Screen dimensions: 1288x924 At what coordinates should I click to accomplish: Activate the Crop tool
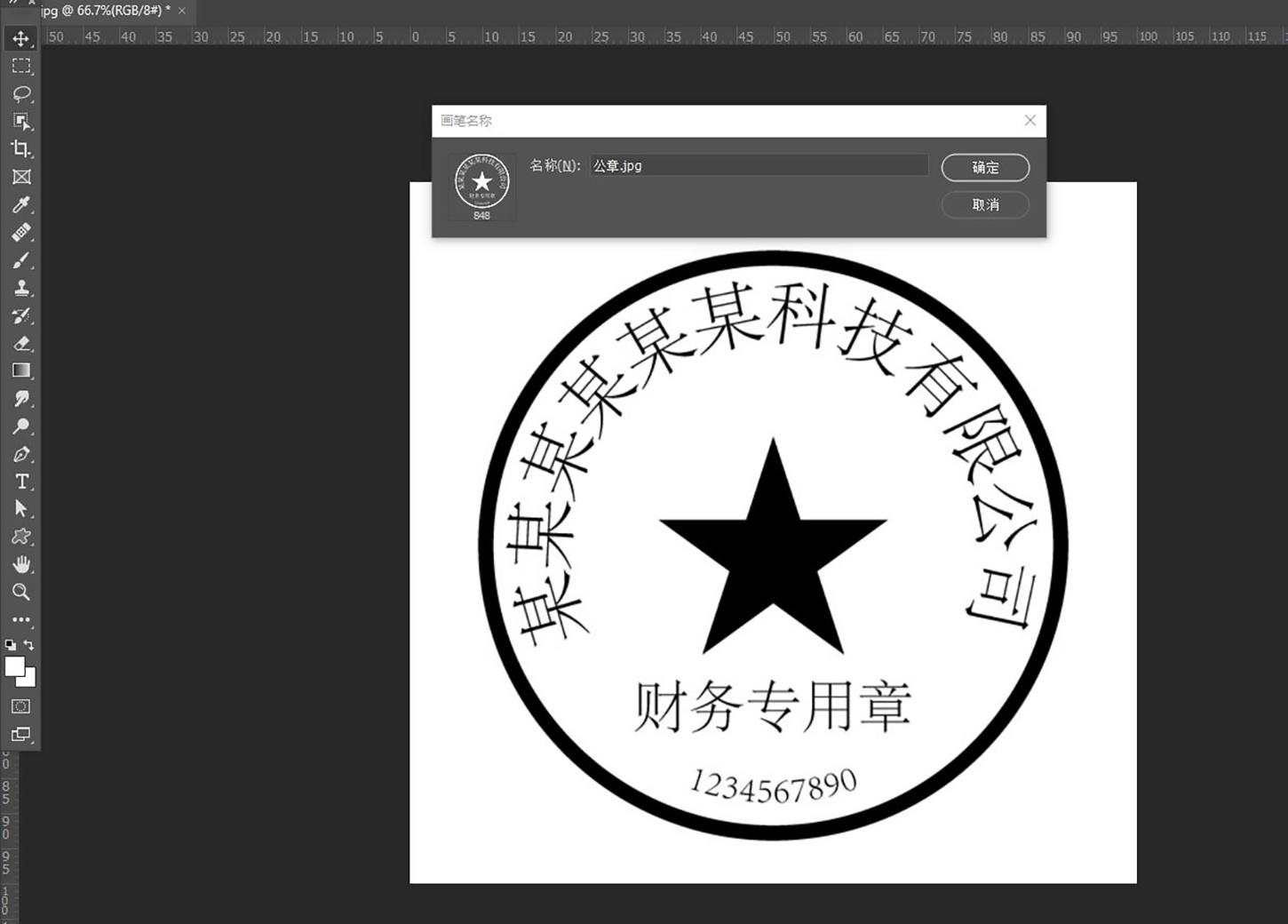21,149
